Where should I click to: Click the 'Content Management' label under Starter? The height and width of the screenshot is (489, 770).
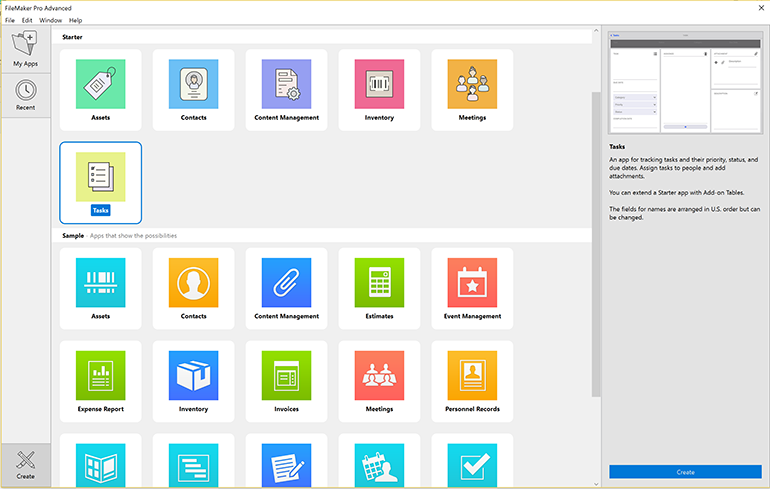286,117
